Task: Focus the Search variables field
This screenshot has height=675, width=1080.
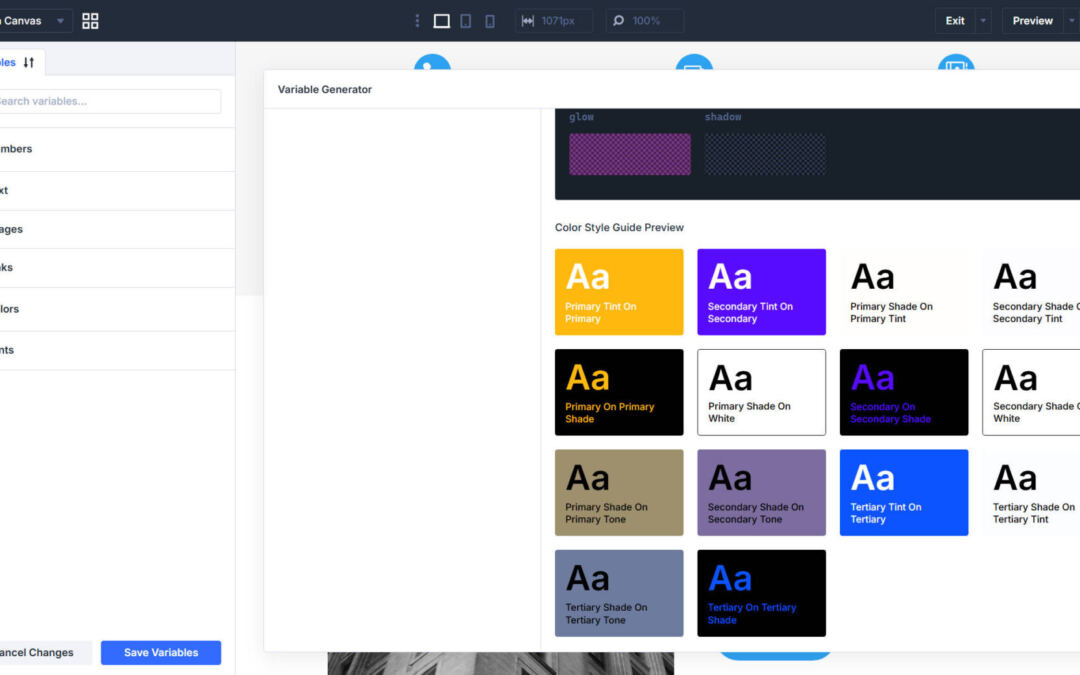Action: coord(110,101)
